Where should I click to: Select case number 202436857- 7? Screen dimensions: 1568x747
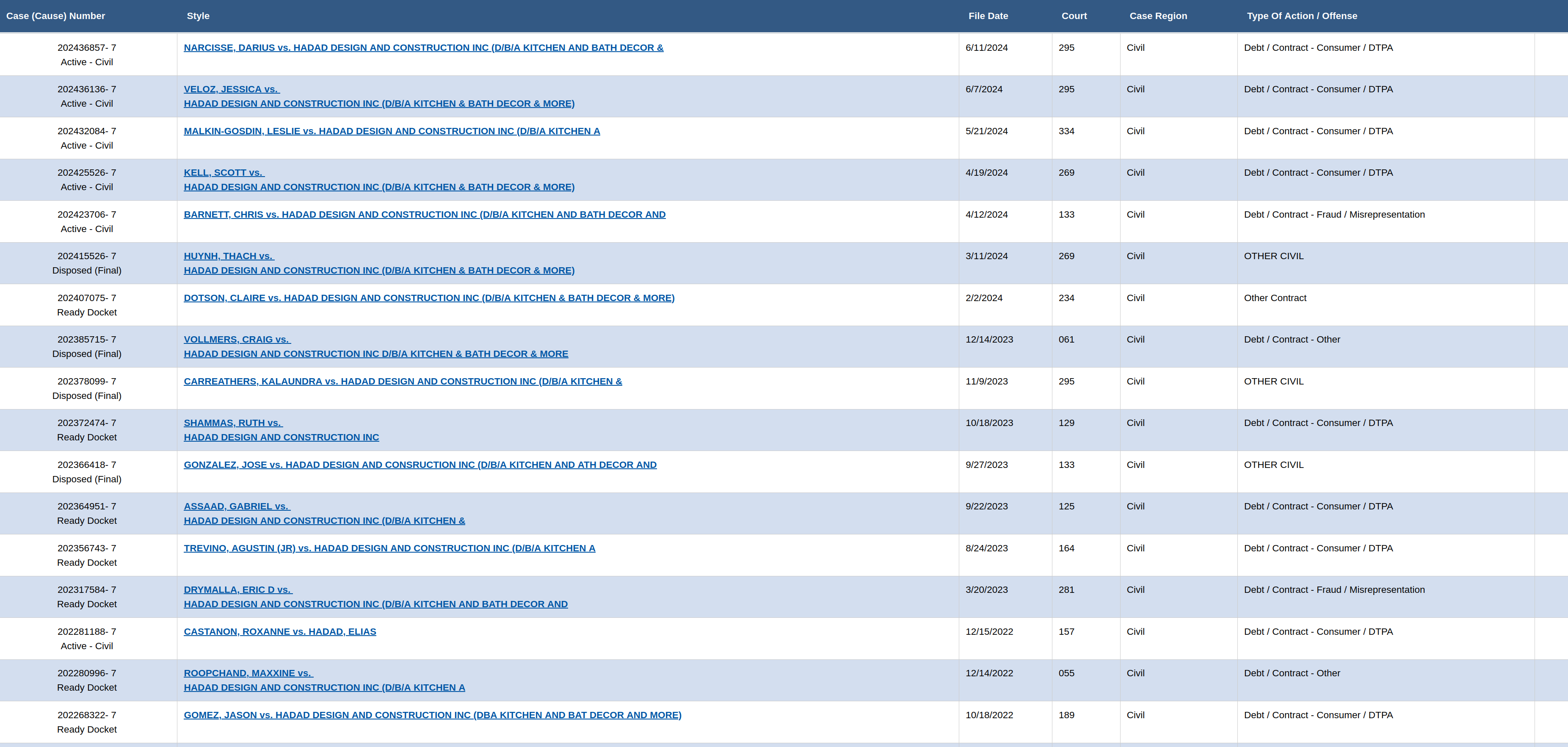[86, 47]
